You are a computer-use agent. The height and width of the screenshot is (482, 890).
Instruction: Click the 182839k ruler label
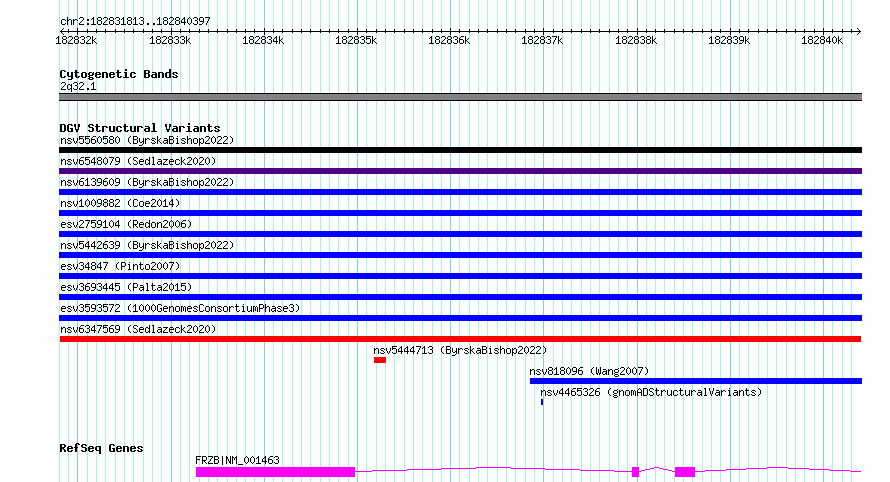pyautogui.click(x=729, y=40)
